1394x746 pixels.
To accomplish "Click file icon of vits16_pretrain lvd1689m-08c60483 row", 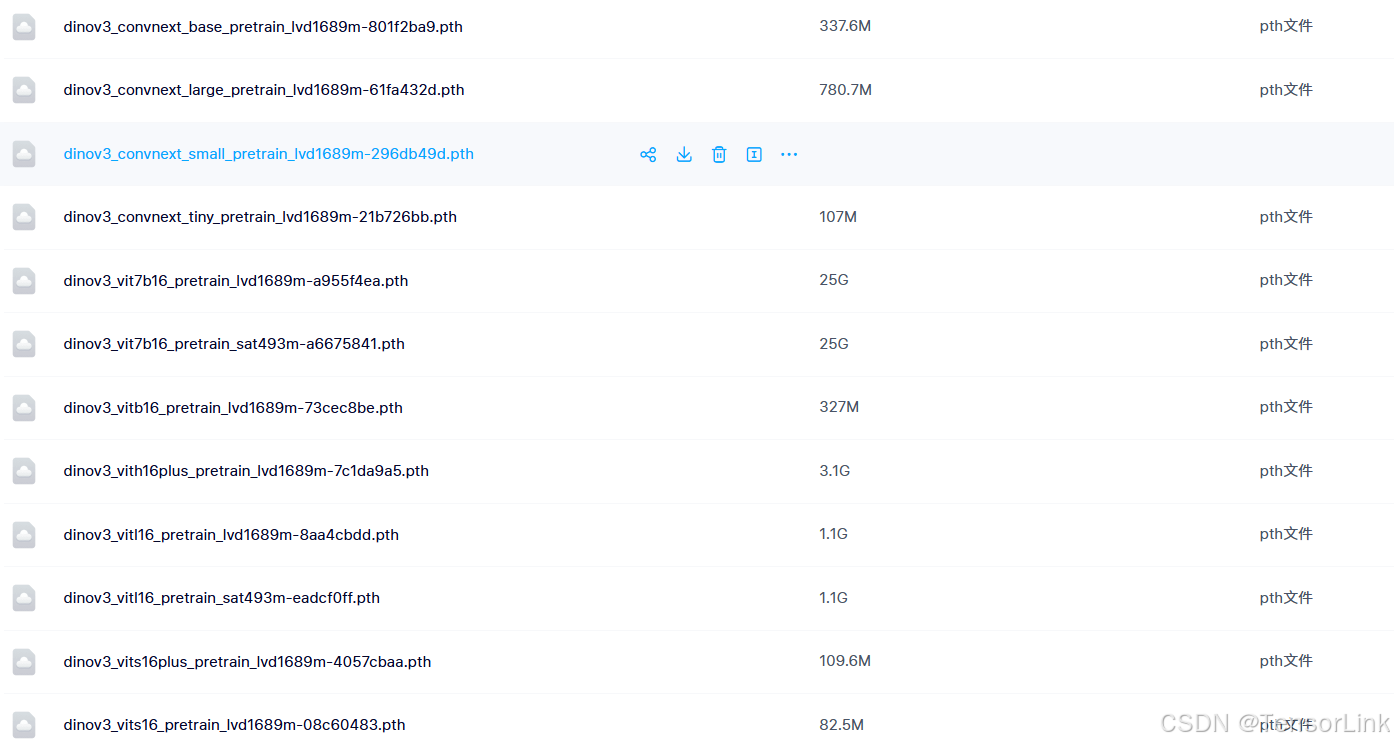I will point(24,725).
